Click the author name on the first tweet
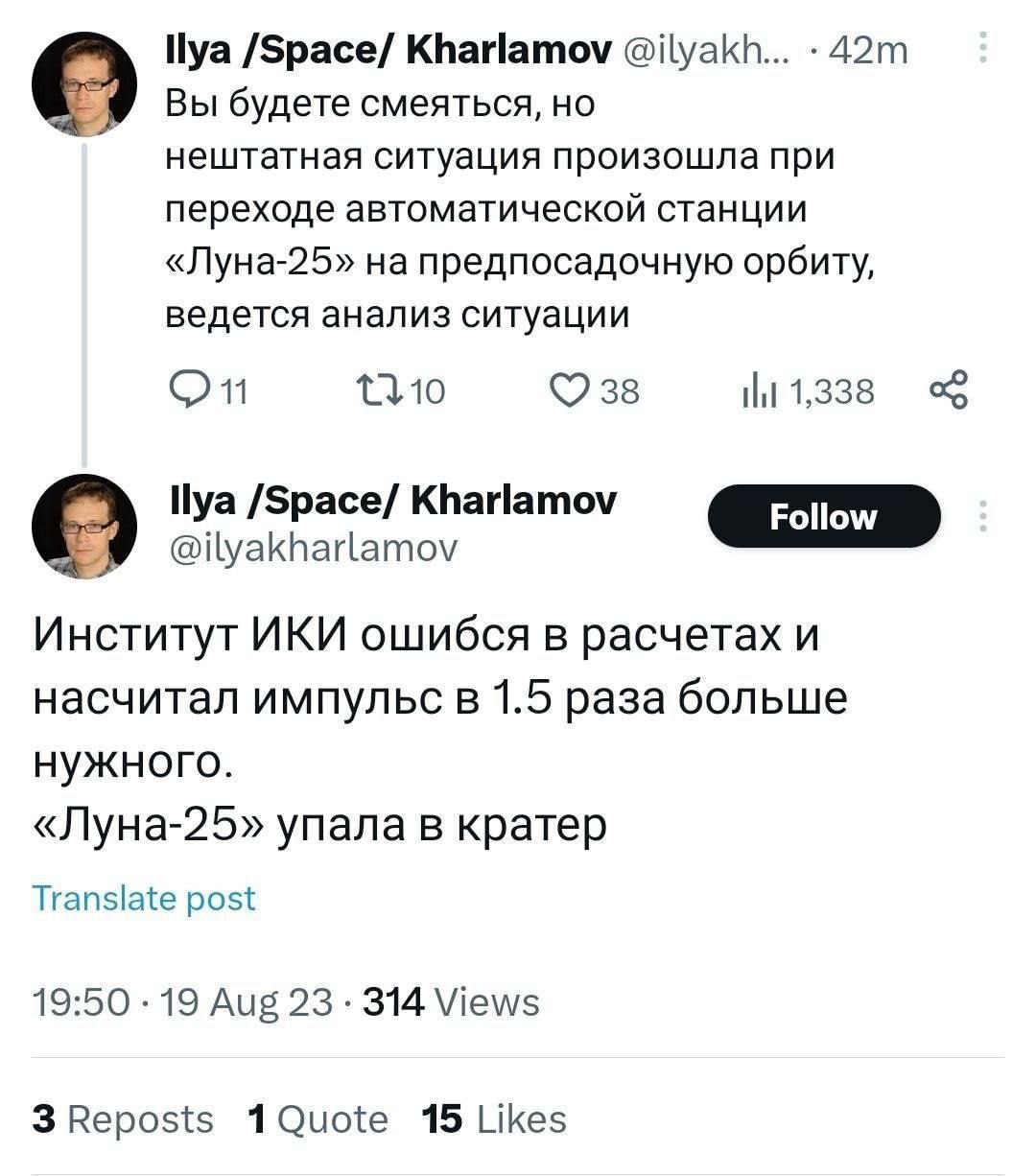This screenshot has width=1036, height=1176. (x=388, y=49)
